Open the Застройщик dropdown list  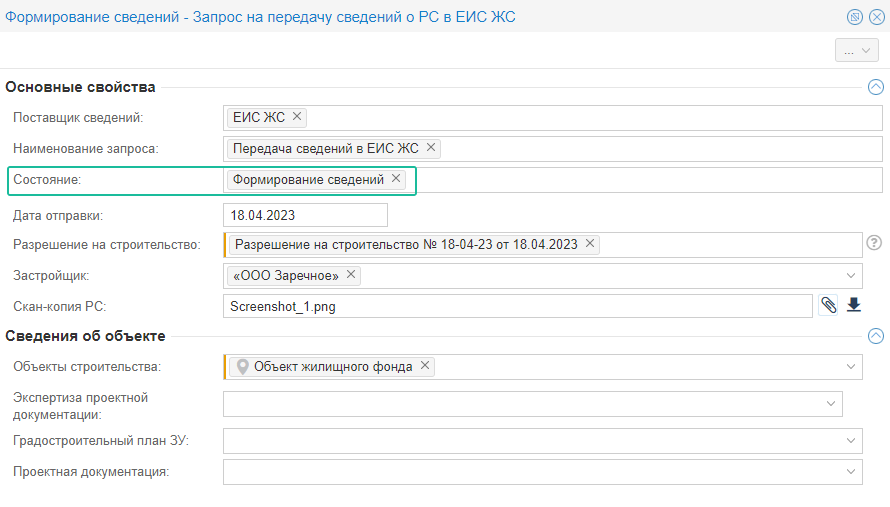coord(851,275)
